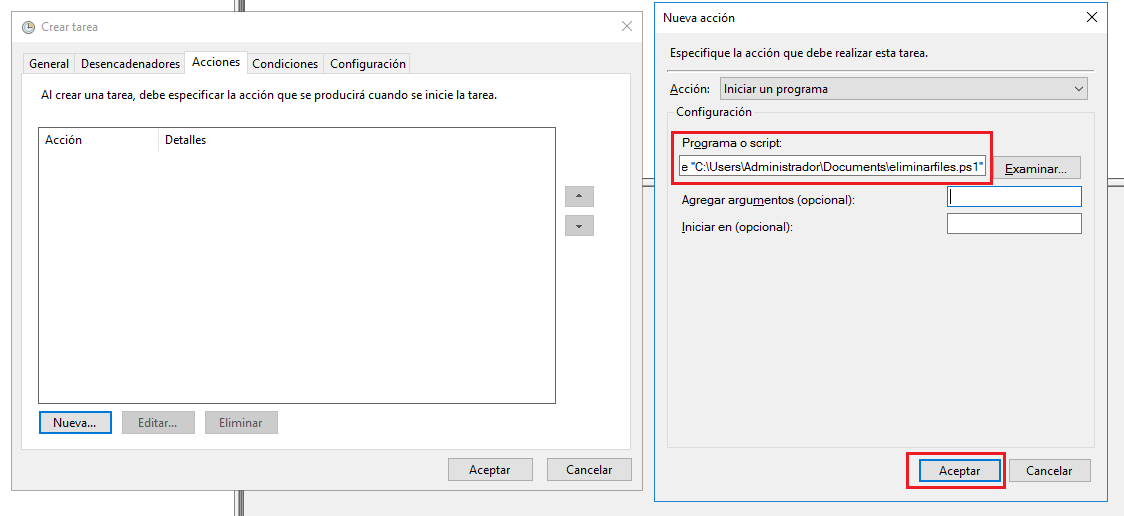
Task: Click the Examinar... browse button
Action: pos(1037,169)
